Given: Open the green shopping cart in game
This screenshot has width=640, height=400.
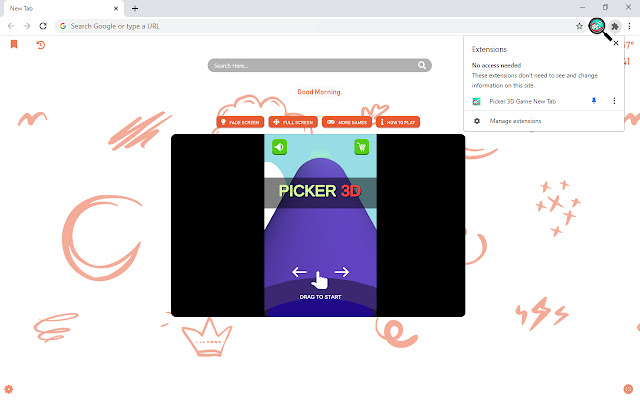Looking at the screenshot, I should pyautogui.click(x=362, y=147).
